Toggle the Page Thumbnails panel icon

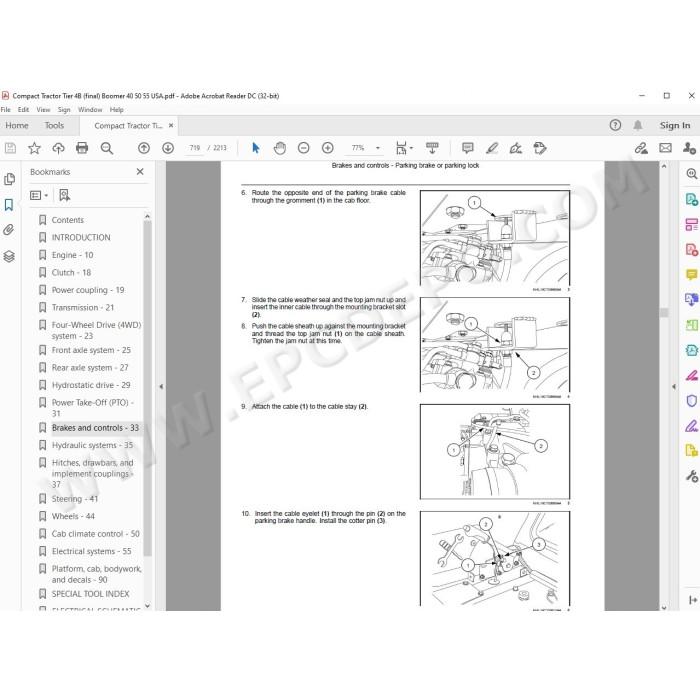[9, 179]
